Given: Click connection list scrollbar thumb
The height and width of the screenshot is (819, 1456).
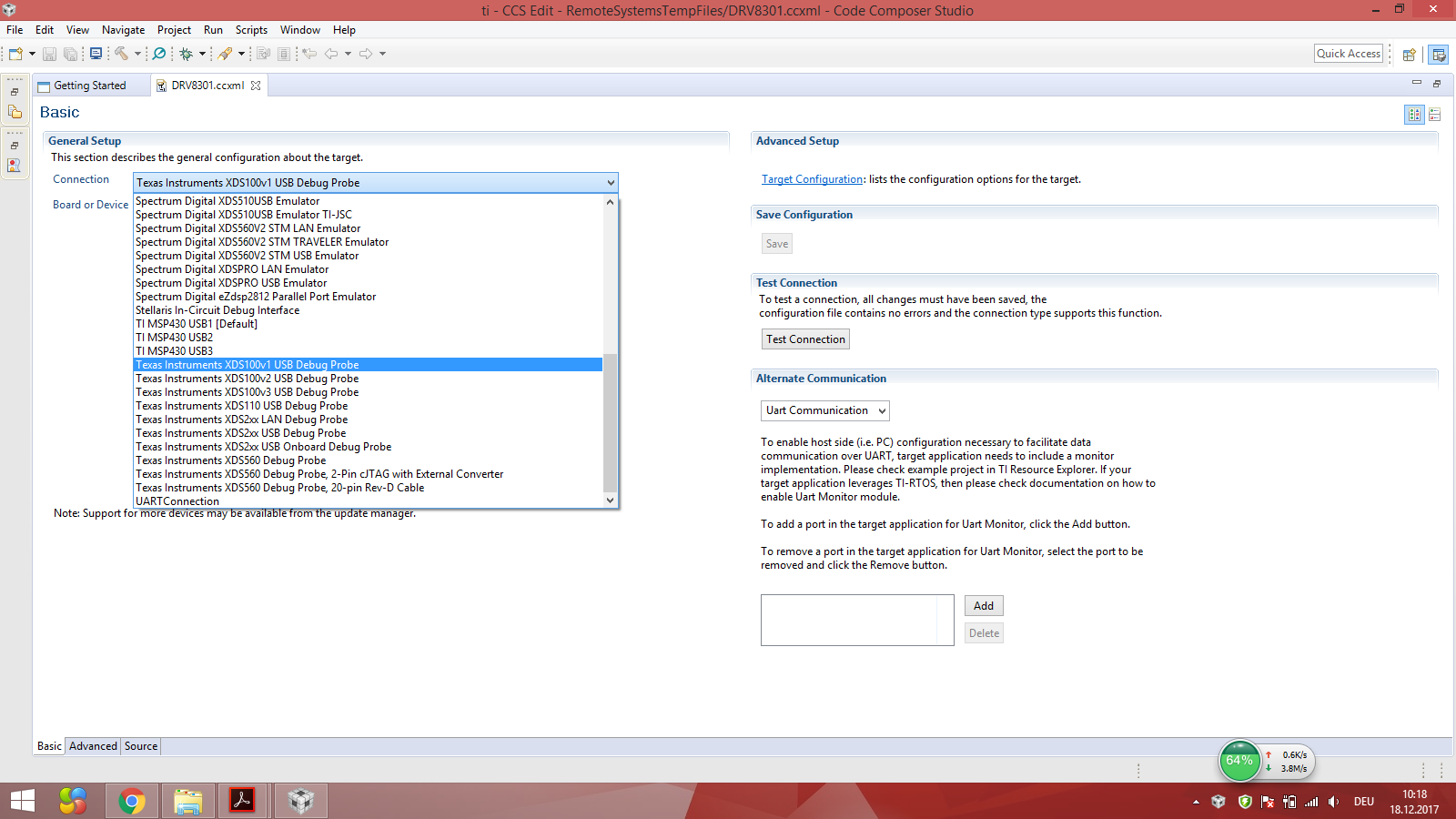Looking at the screenshot, I should point(610,423).
